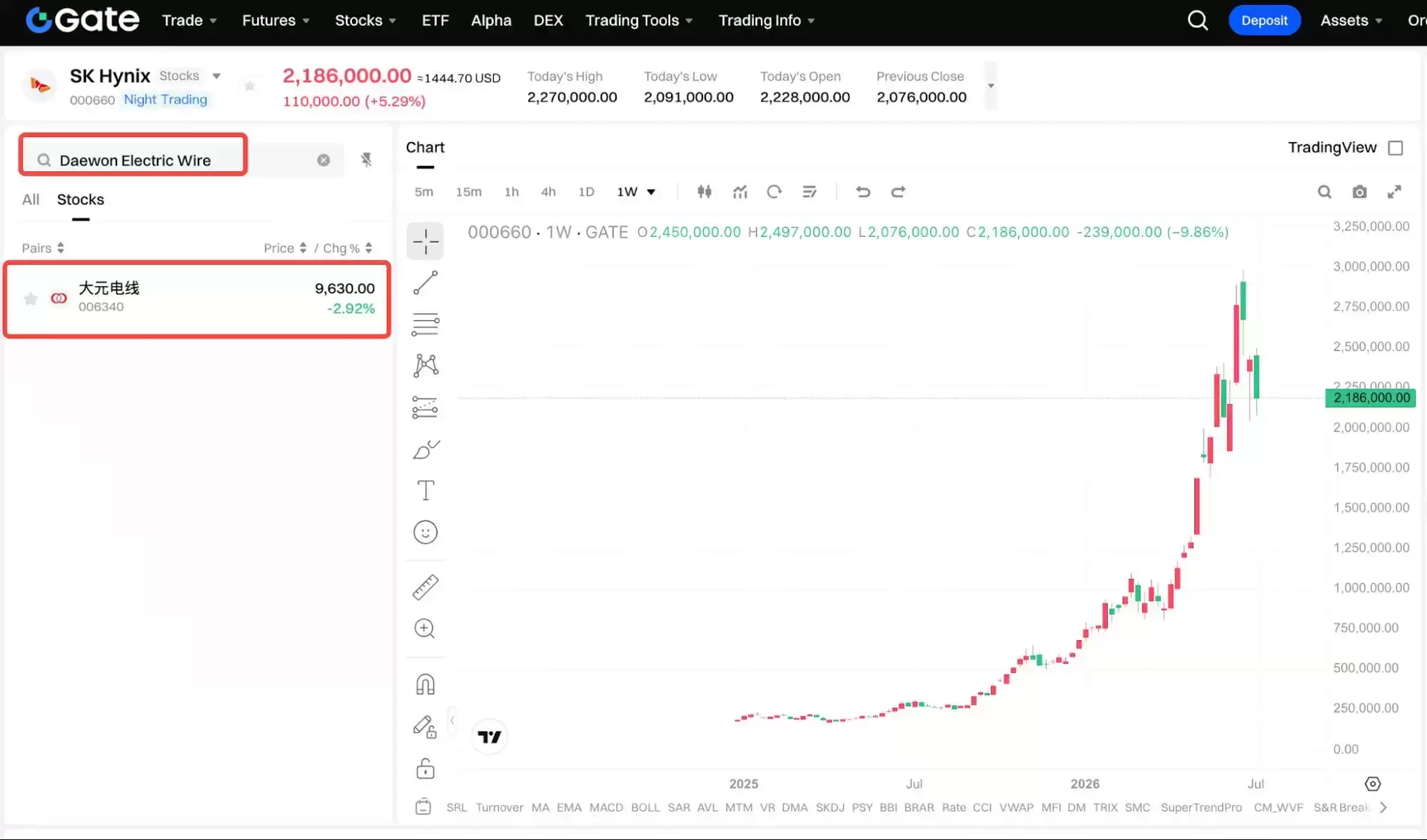Select the zoom in tool

pyautogui.click(x=425, y=629)
